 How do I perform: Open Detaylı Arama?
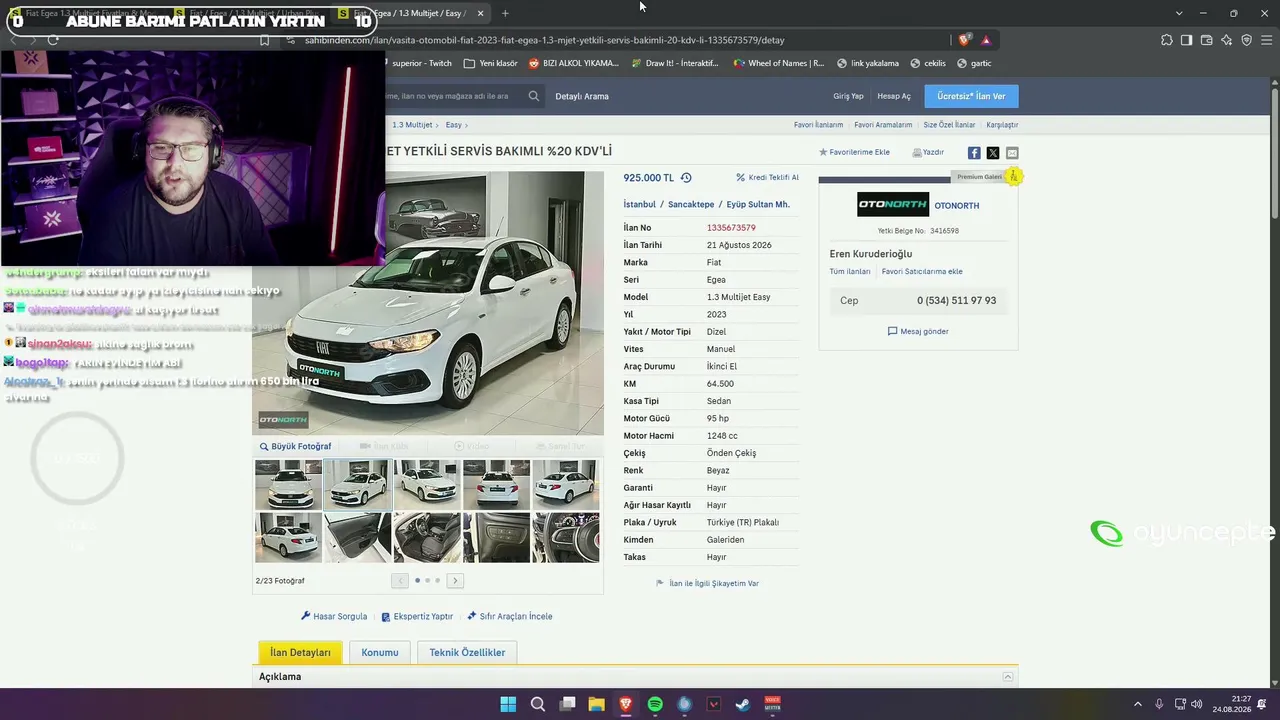click(582, 96)
